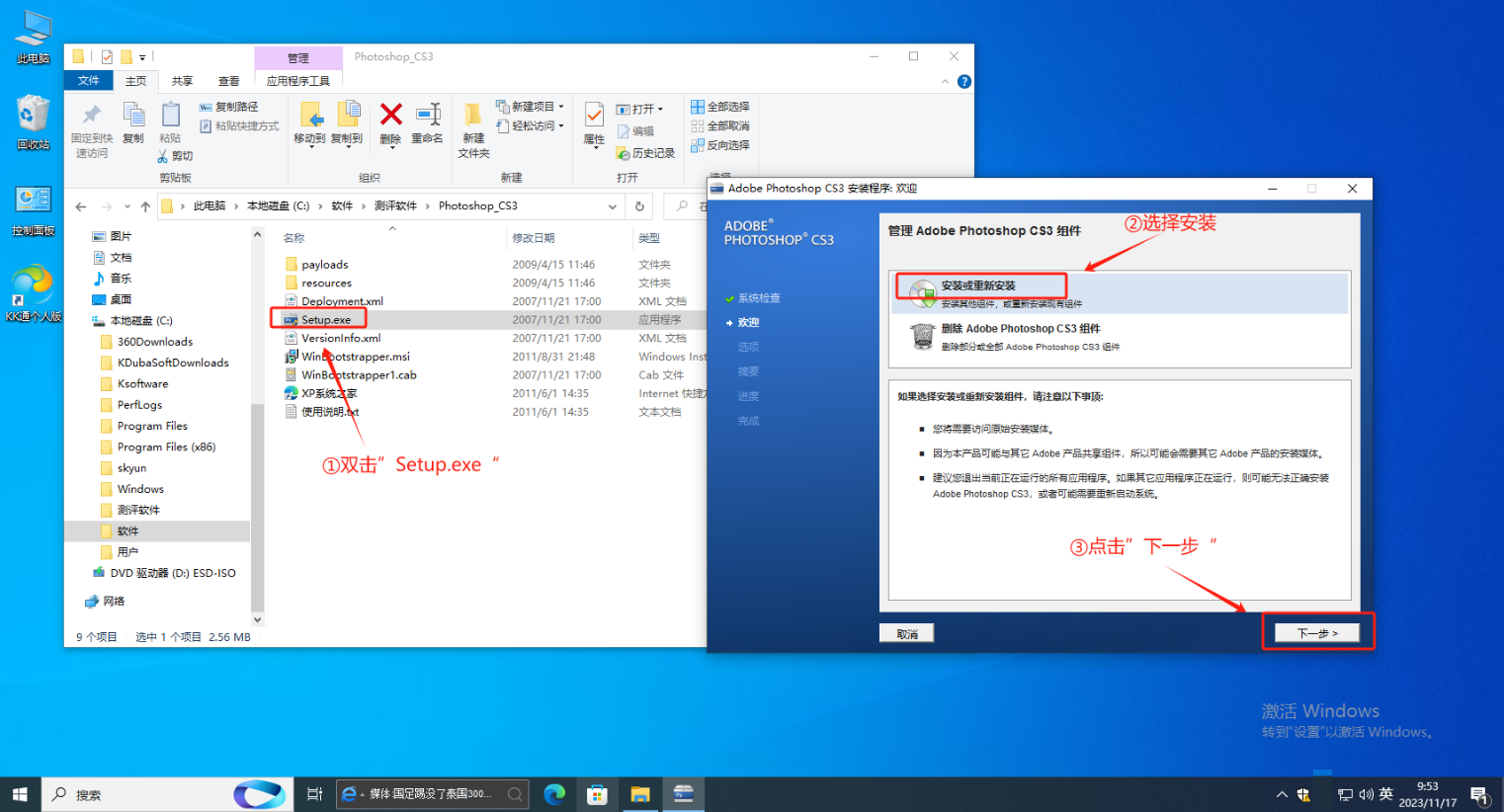Select the resources folder
1504x812 pixels.
[326, 284]
